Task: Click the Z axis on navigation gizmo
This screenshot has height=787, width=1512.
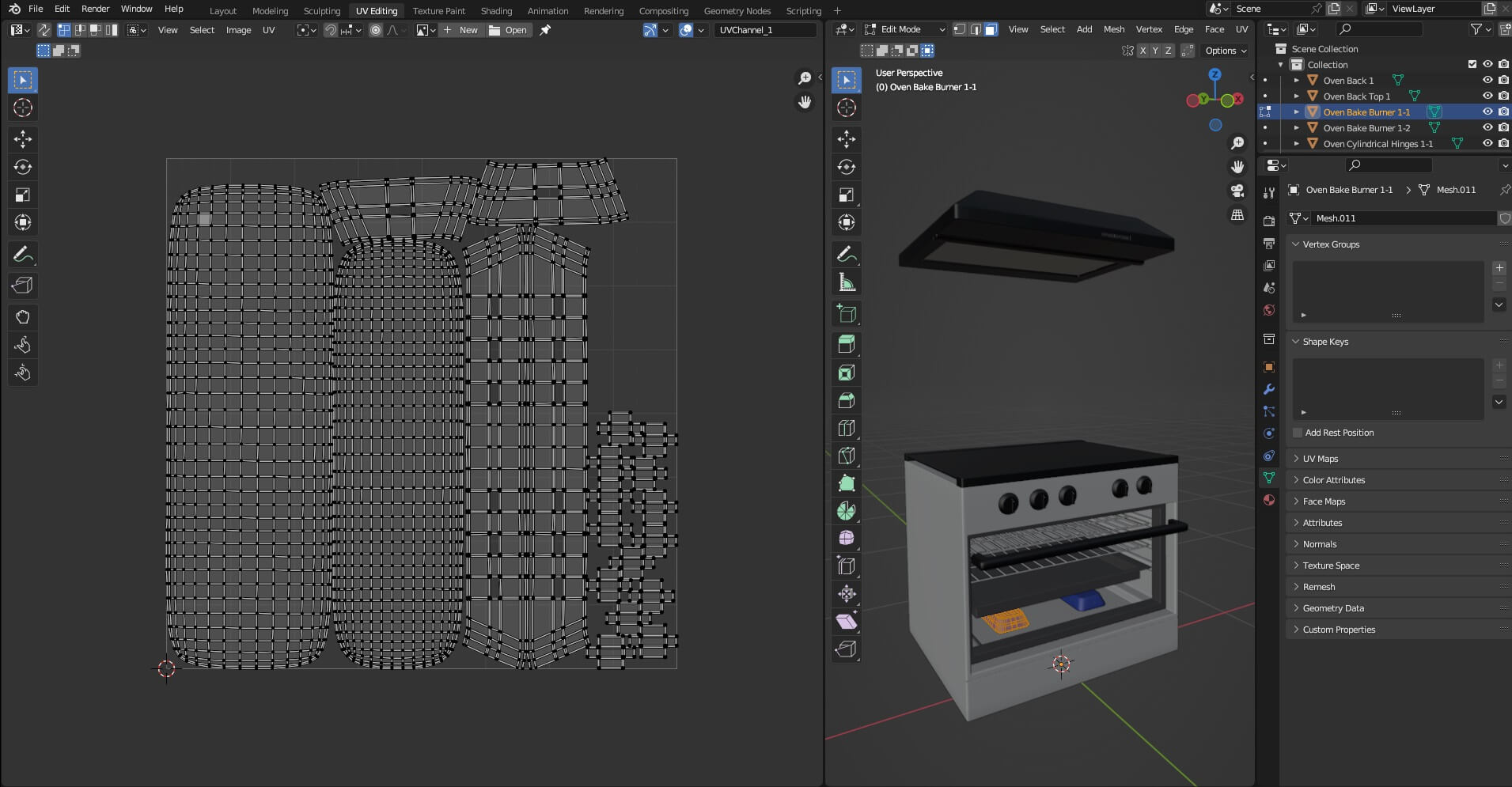Action: click(1215, 74)
